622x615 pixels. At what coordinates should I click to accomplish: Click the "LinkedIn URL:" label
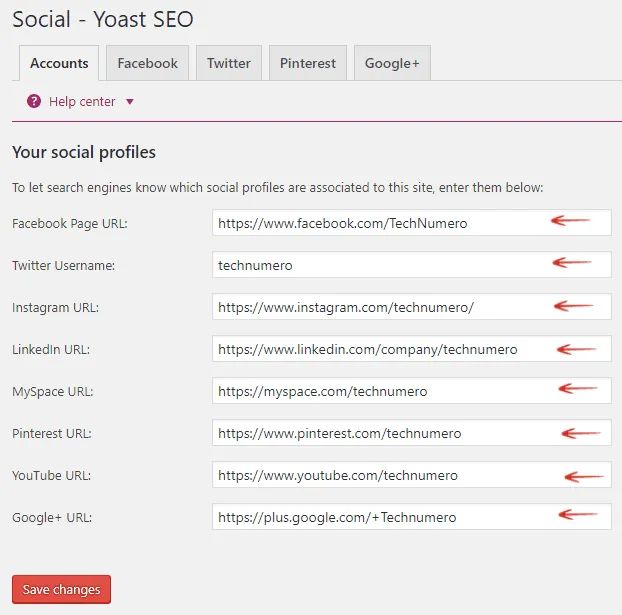pos(51,350)
